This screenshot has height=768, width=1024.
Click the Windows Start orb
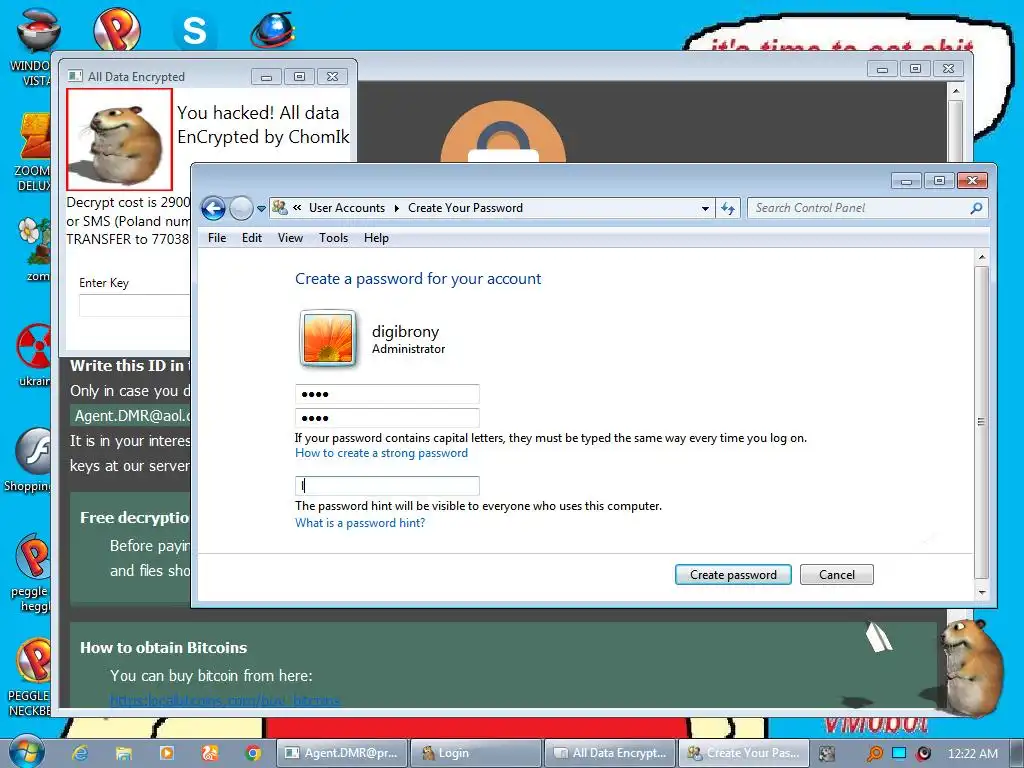tap(26, 752)
